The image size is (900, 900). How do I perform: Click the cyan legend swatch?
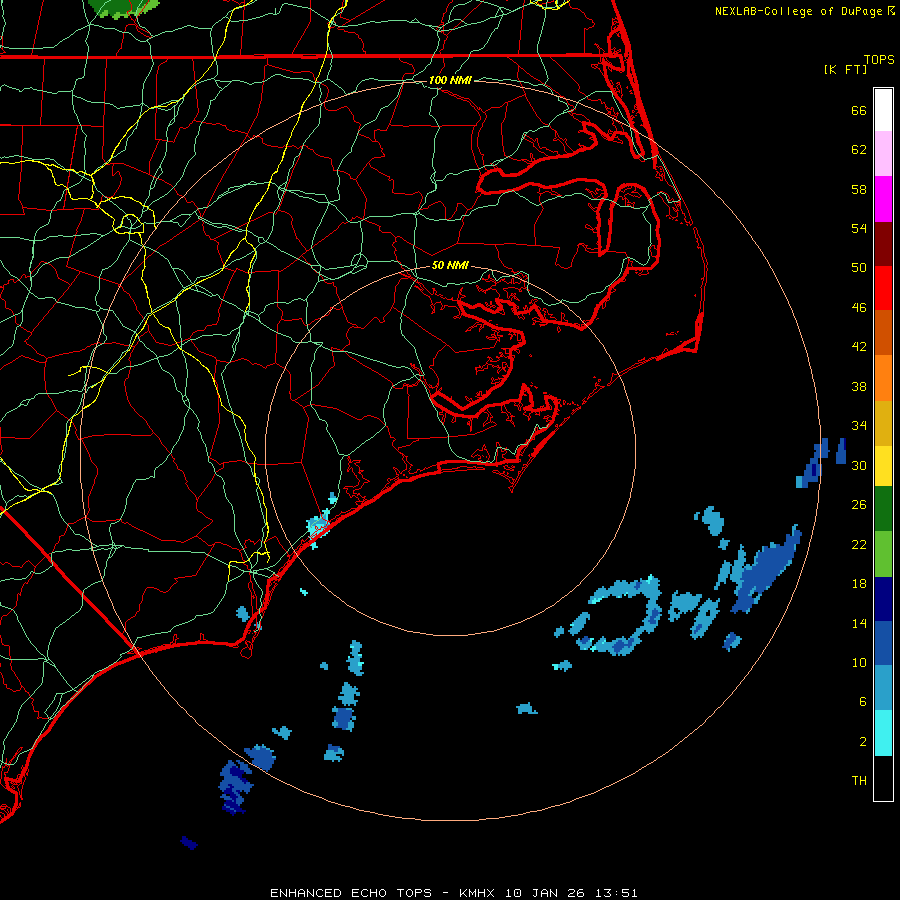(883, 733)
